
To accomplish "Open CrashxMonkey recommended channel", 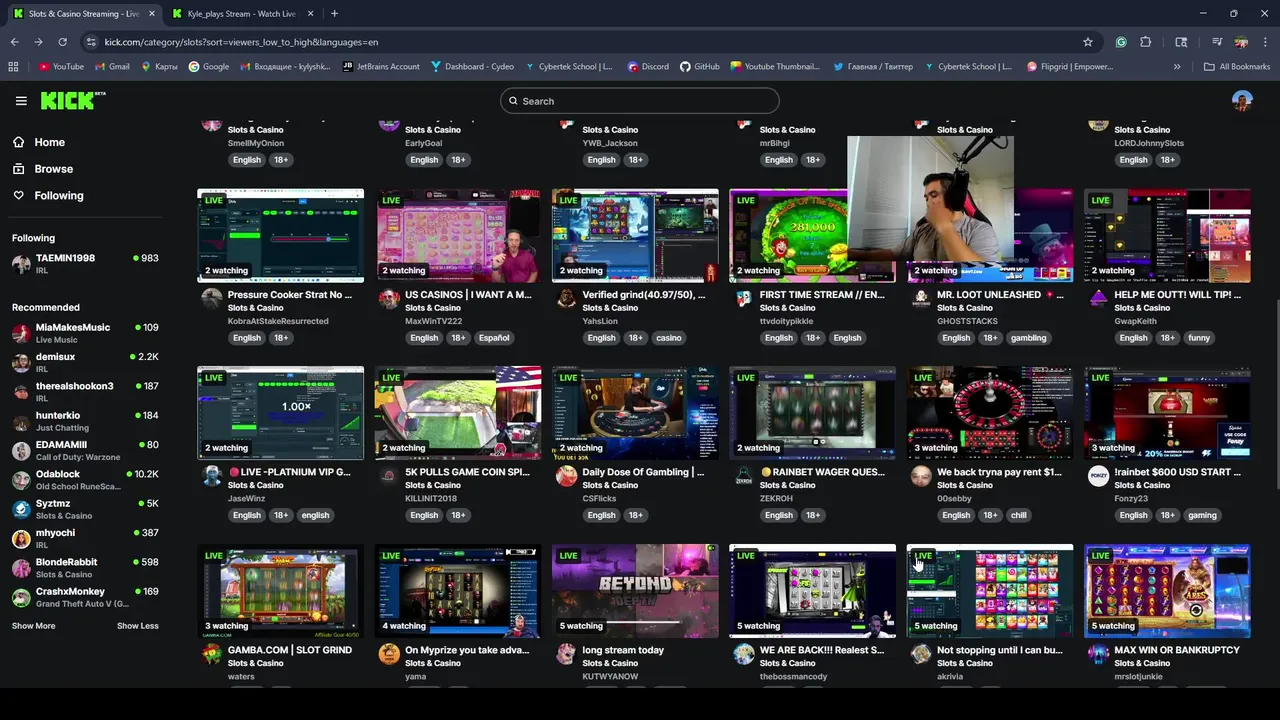I will coord(85,597).
